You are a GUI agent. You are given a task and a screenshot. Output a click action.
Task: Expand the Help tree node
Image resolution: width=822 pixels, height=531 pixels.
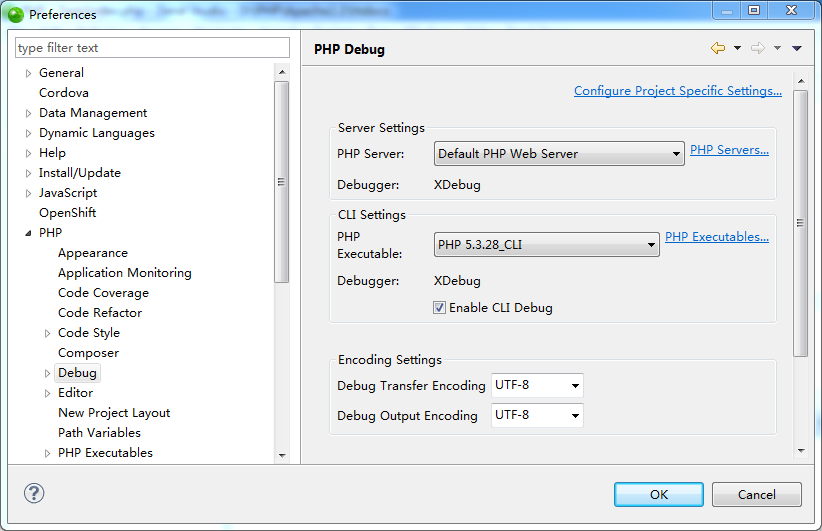pos(28,153)
